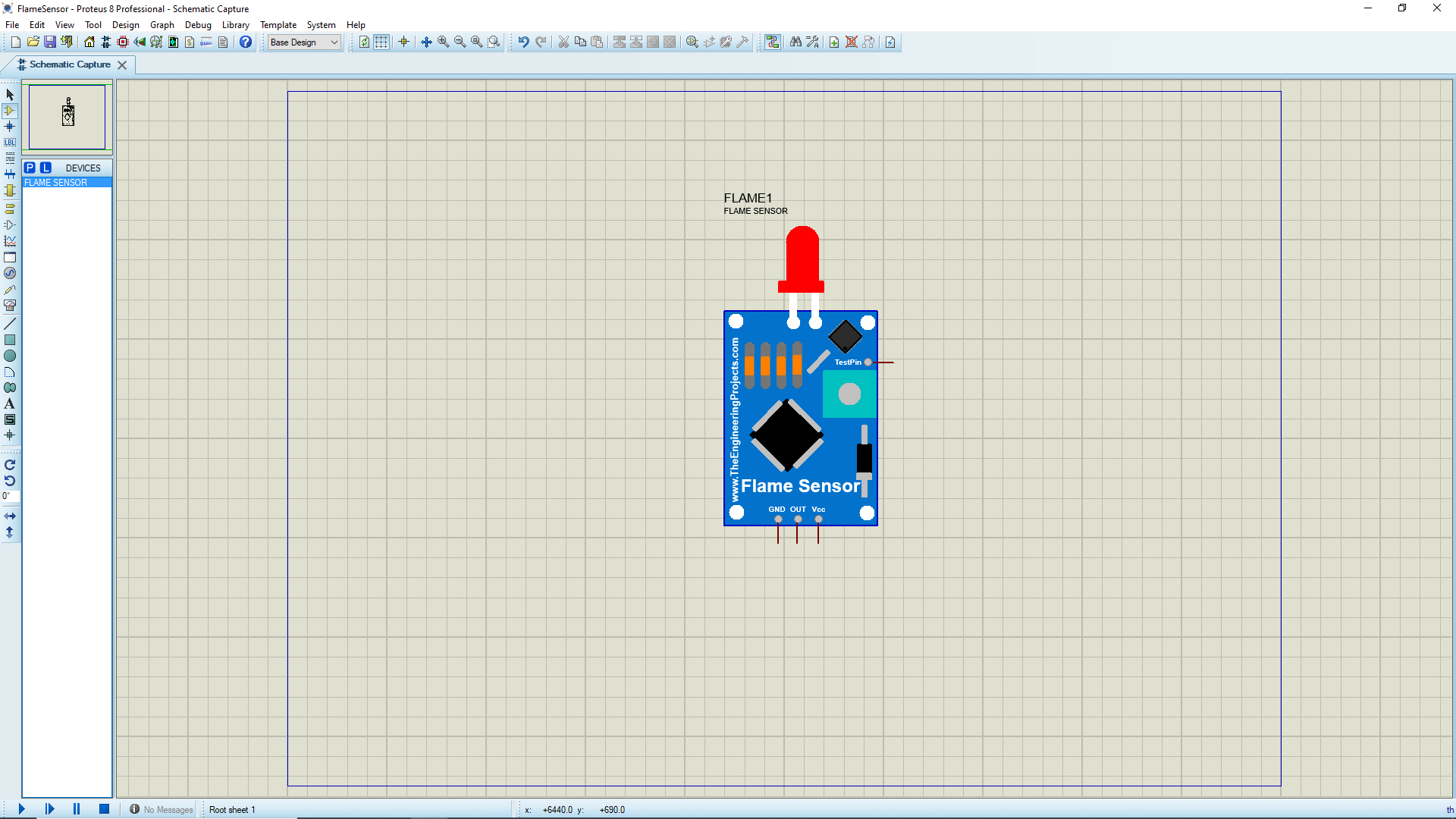
Task: Rotate anti-clockwise using the rotate icon
Action: coord(10,481)
